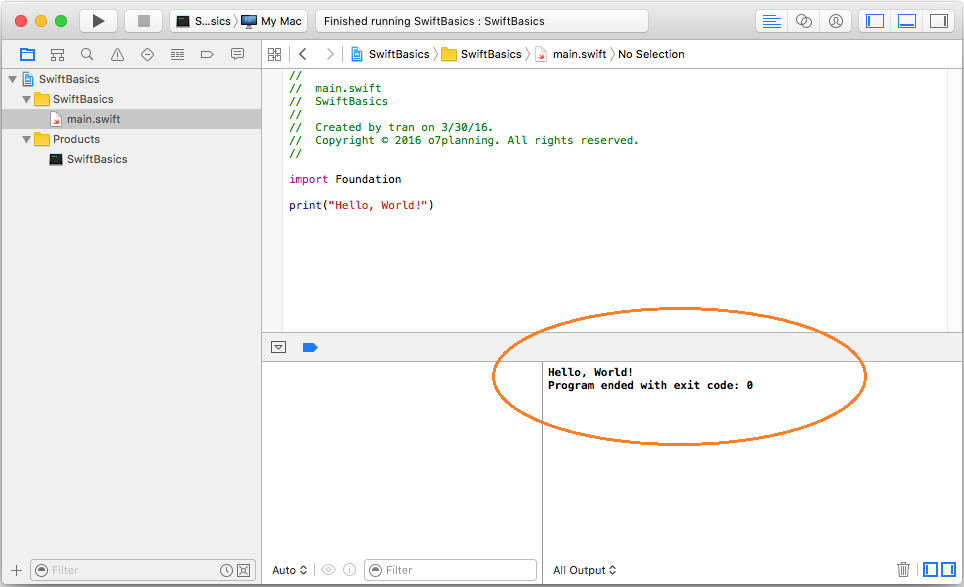964x587 pixels.
Task: Click the Hello, World! console output
Action: point(590,372)
